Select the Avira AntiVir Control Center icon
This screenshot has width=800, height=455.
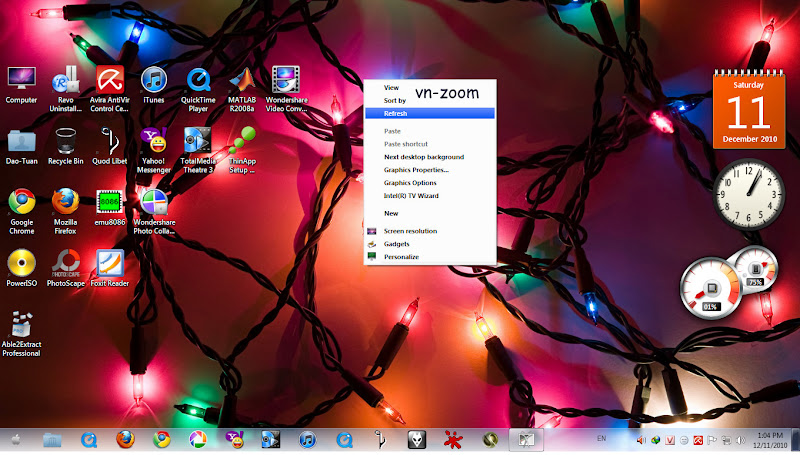pos(110,89)
